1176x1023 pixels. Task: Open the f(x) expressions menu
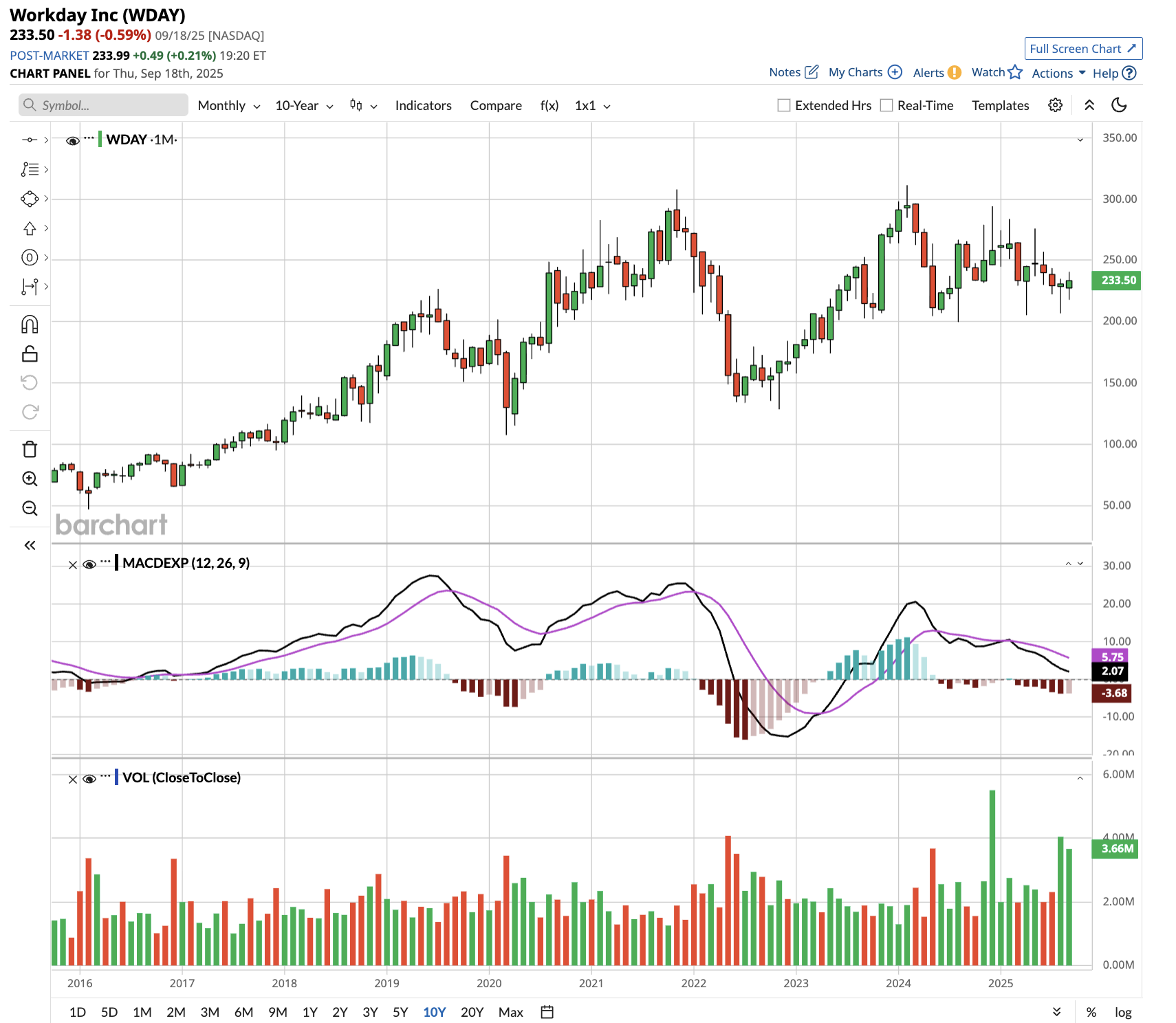pyautogui.click(x=549, y=105)
